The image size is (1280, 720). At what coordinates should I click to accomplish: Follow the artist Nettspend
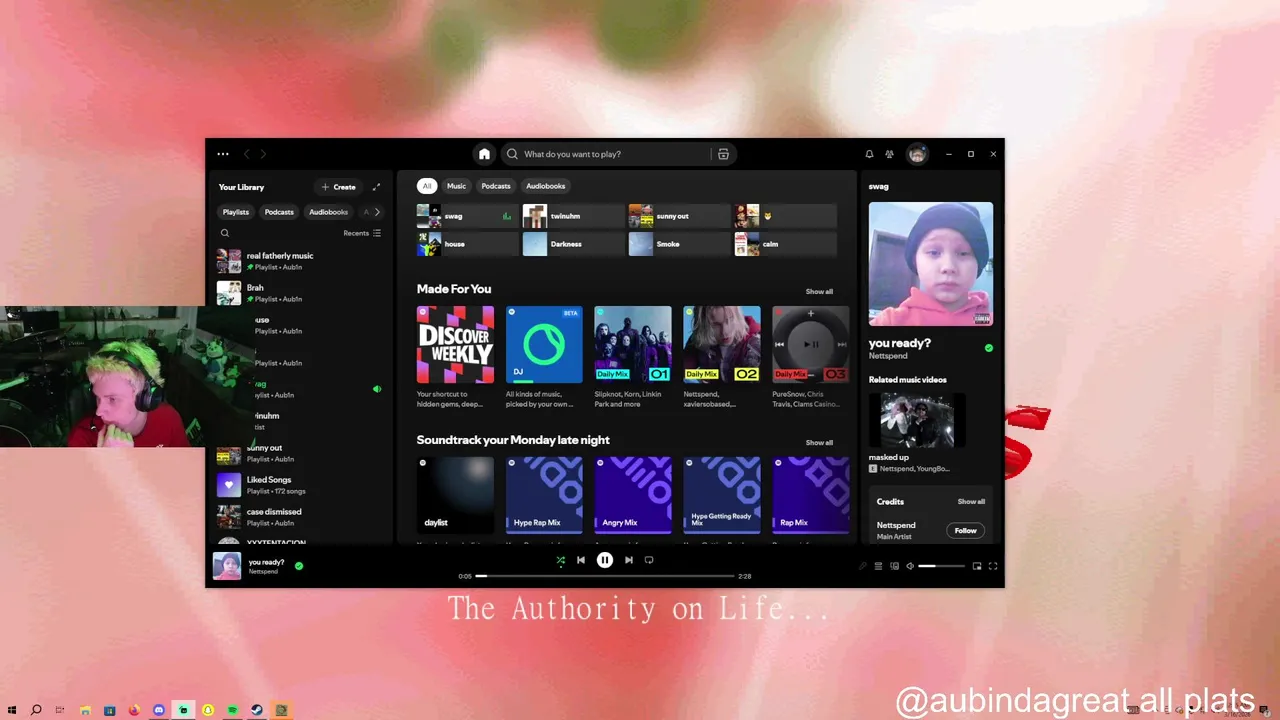tap(965, 531)
